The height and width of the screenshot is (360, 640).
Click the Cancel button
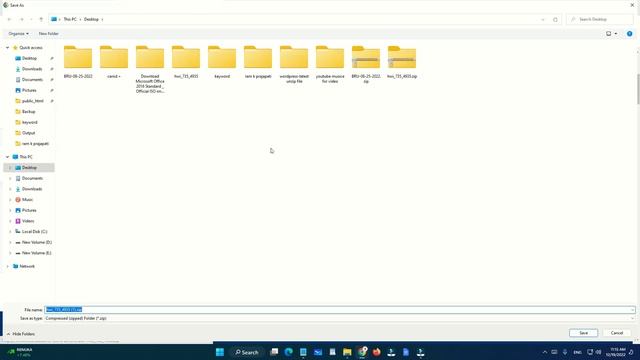click(x=616, y=333)
